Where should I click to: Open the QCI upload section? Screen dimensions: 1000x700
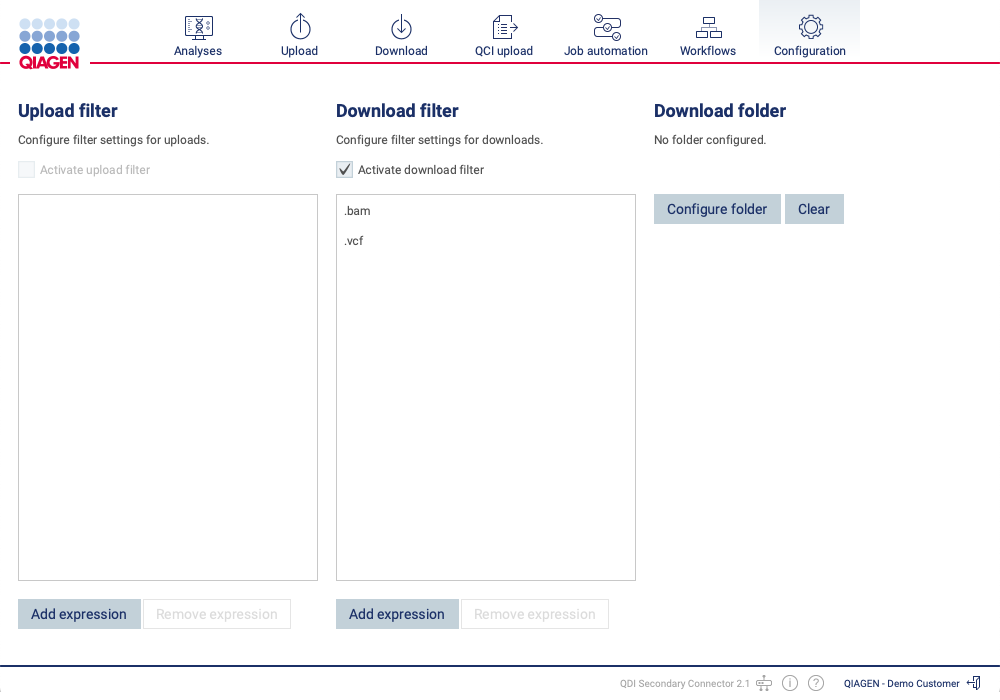click(504, 36)
